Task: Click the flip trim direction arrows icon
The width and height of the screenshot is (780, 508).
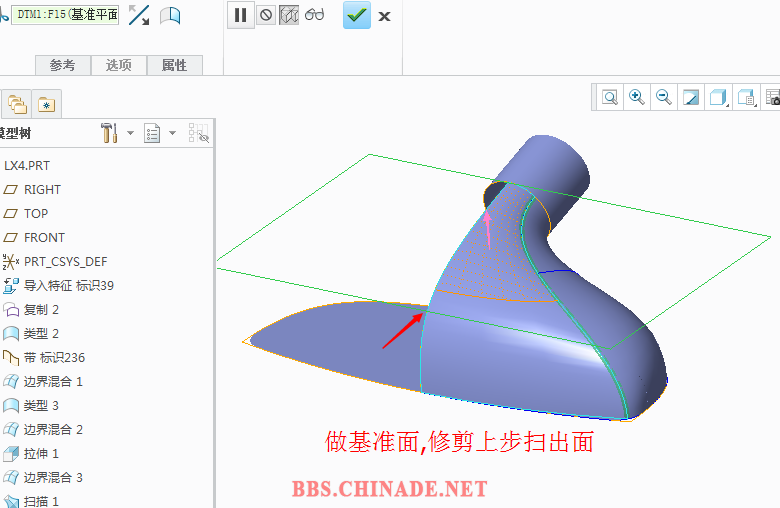Action: 139,15
